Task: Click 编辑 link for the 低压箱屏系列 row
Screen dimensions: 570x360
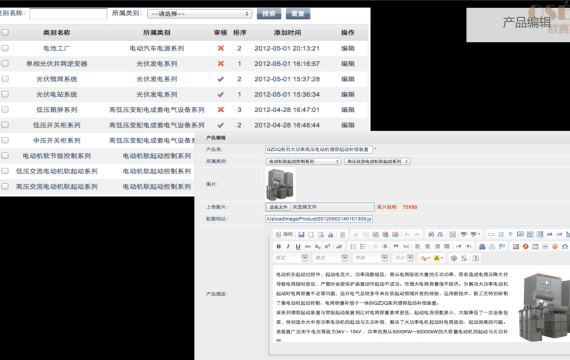Action: [x=348, y=109]
